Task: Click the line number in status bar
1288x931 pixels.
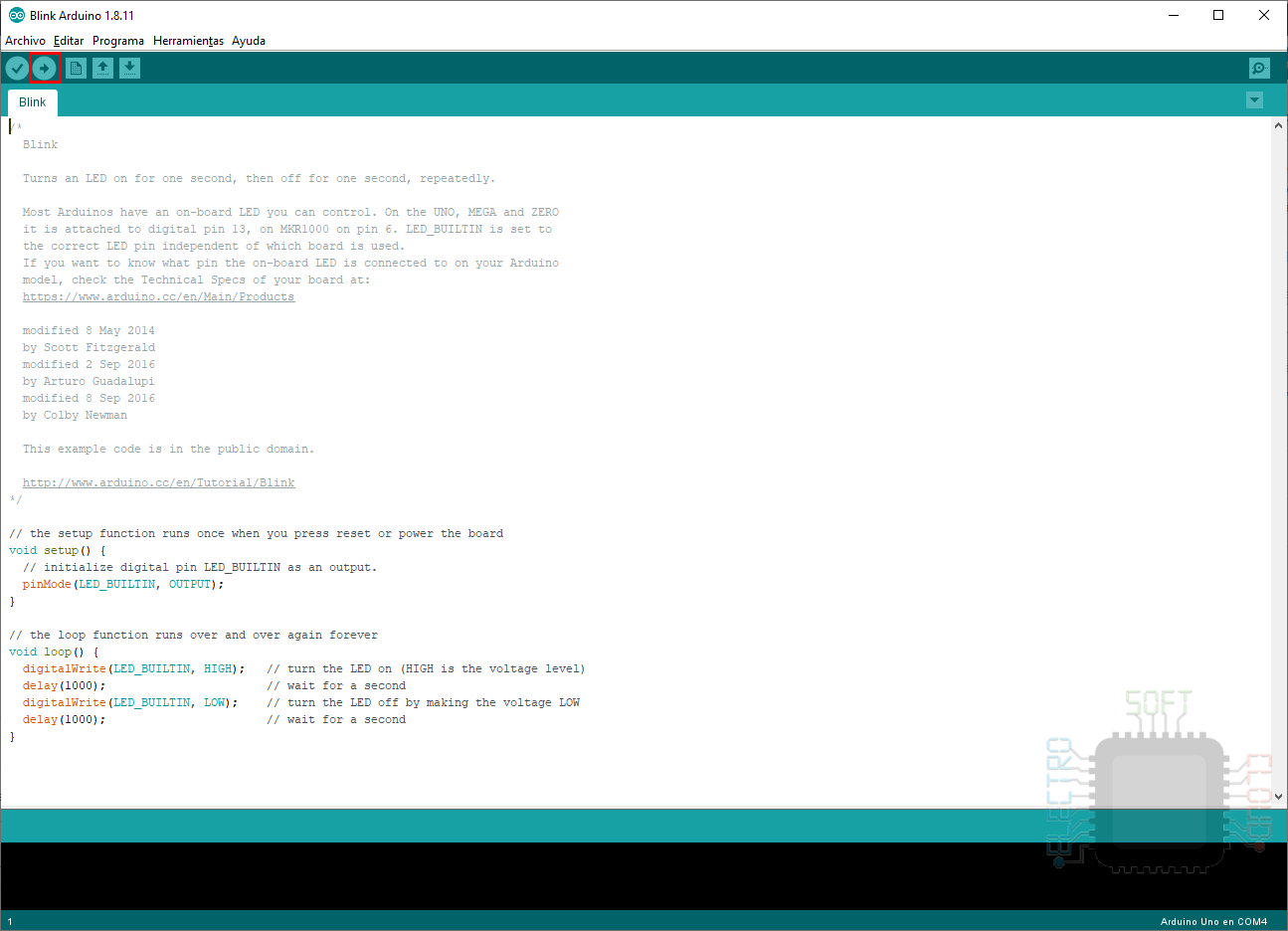Action: (10, 922)
